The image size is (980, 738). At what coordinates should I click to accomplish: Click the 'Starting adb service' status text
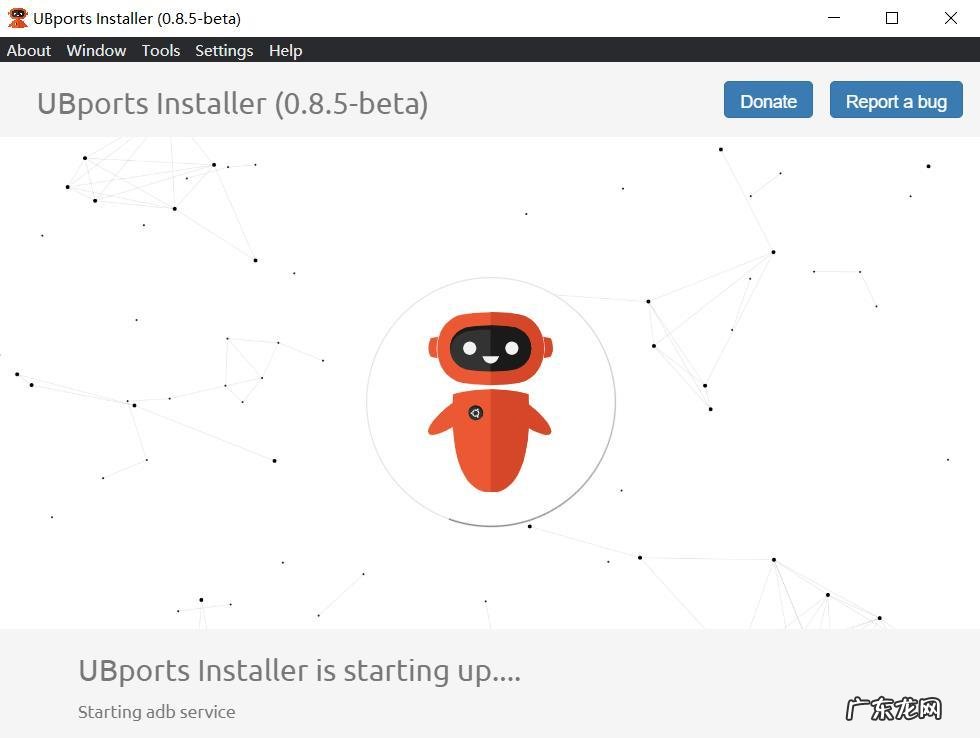pyautogui.click(x=157, y=712)
